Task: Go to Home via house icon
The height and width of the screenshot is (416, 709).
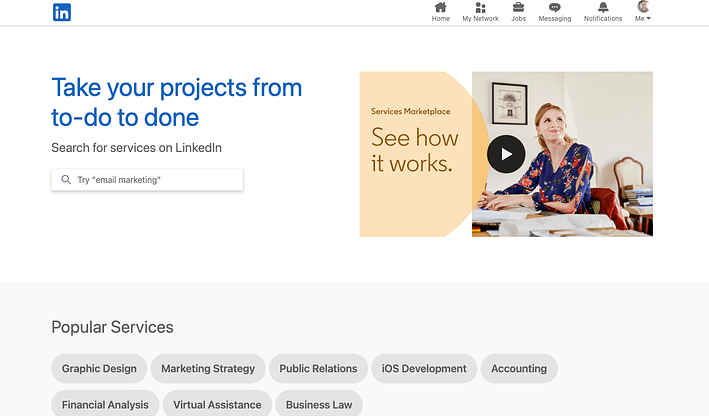Action: coord(440,8)
